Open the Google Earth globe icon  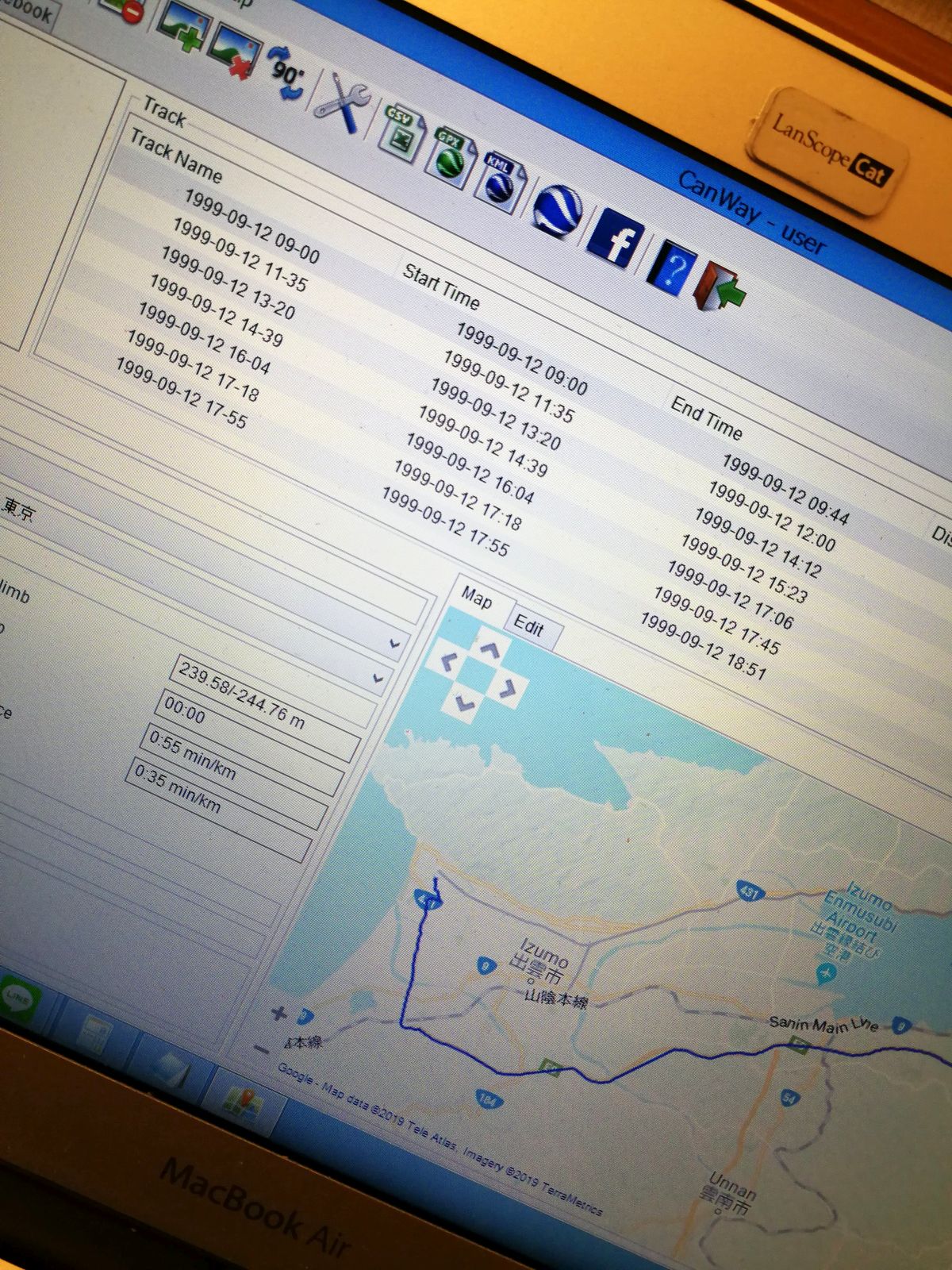[558, 211]
